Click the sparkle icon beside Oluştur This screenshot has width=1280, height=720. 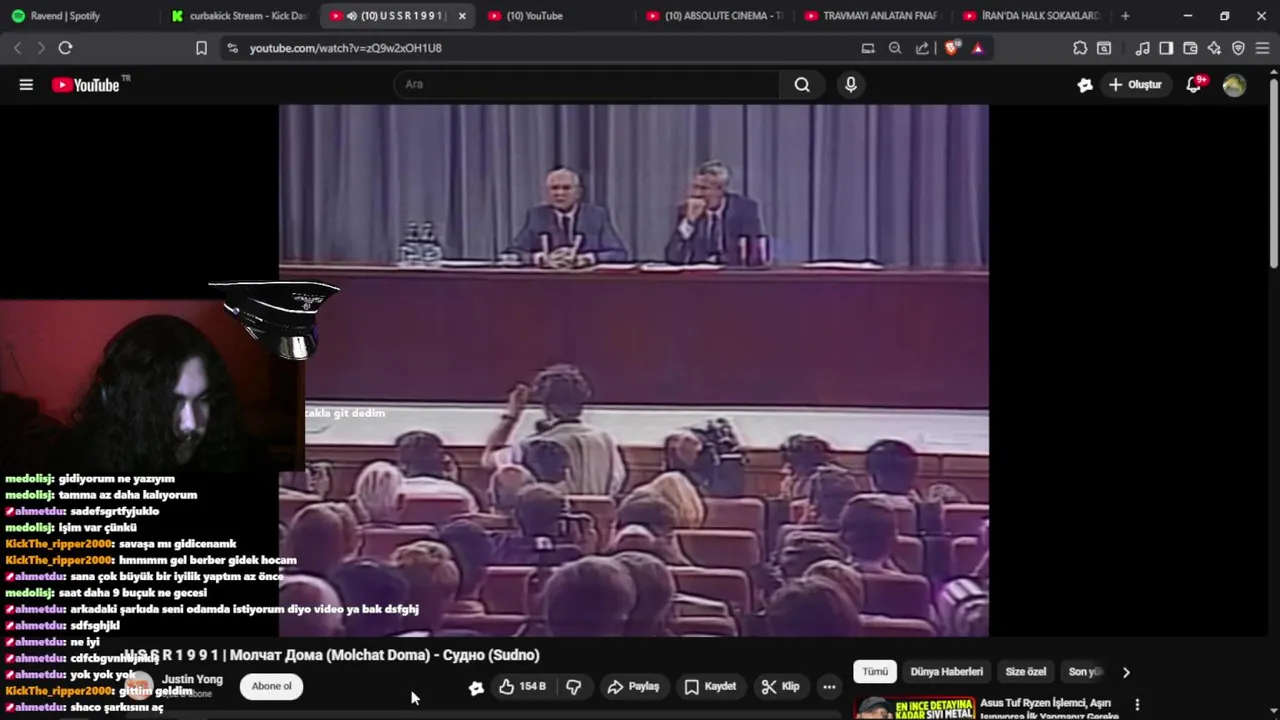coord(1085,85)
